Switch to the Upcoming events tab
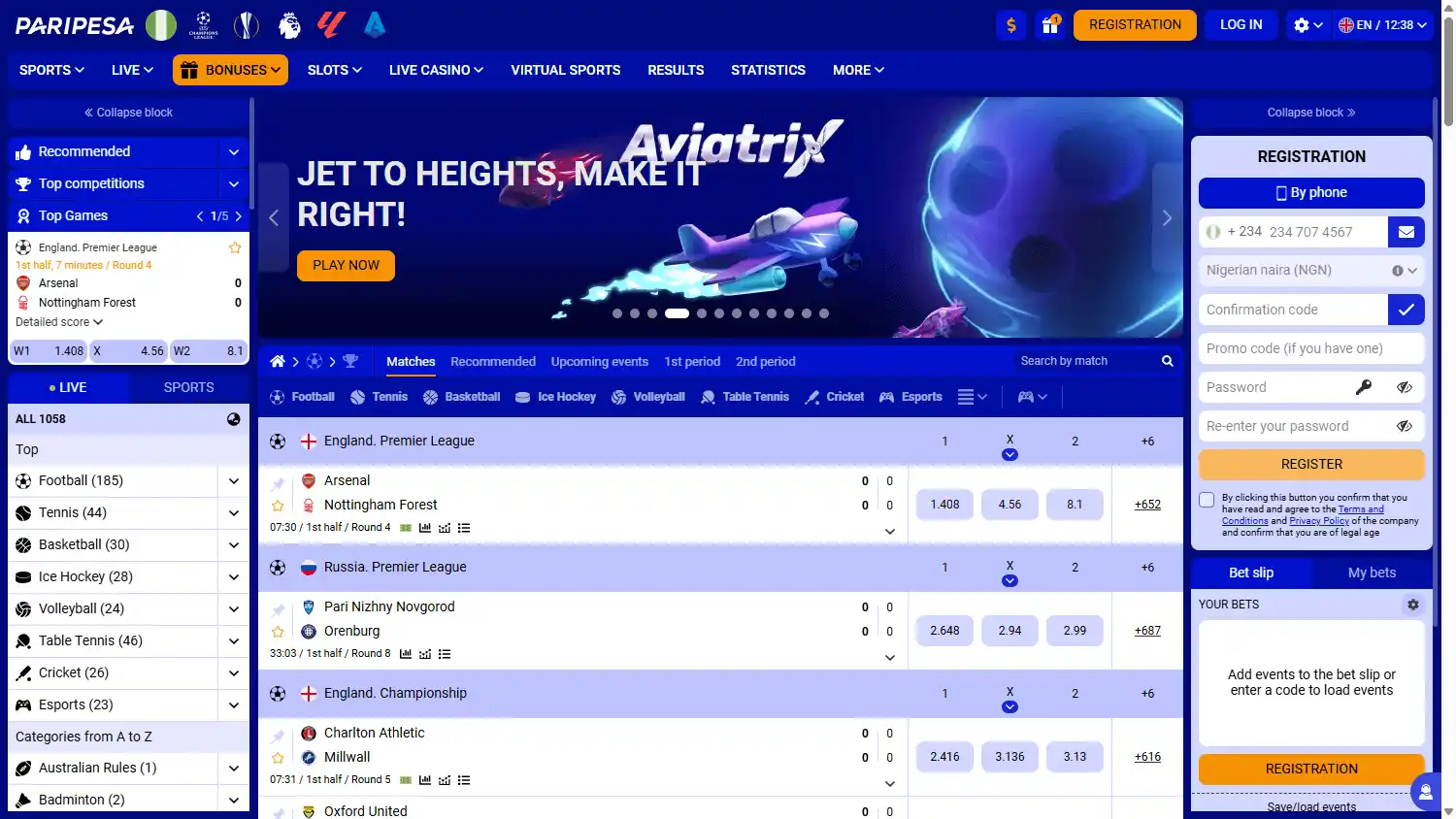The width and height of the screenshot is (1456, 819). (600, 362)
